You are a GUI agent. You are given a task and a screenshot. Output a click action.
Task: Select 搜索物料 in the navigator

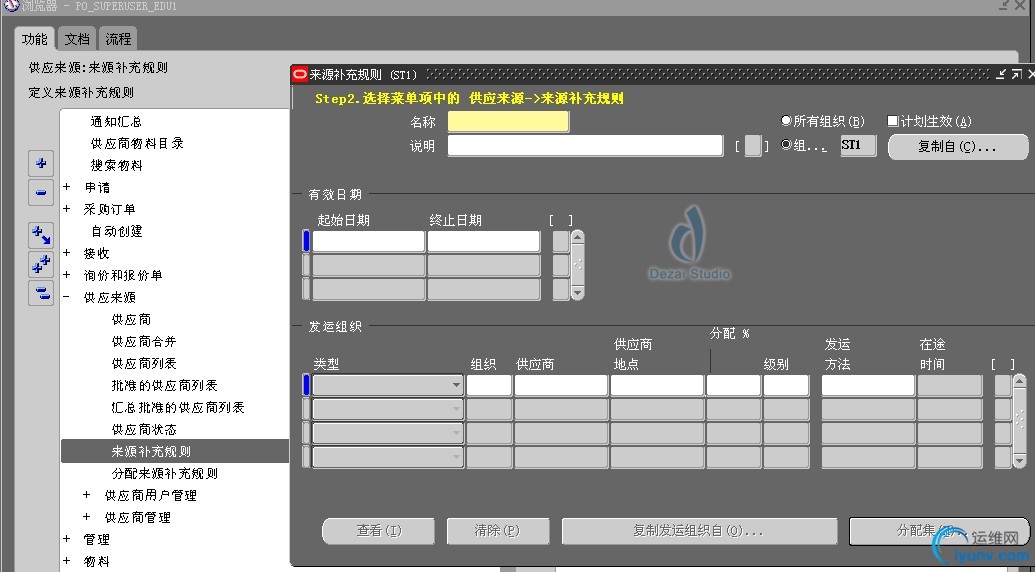[116, 166]
